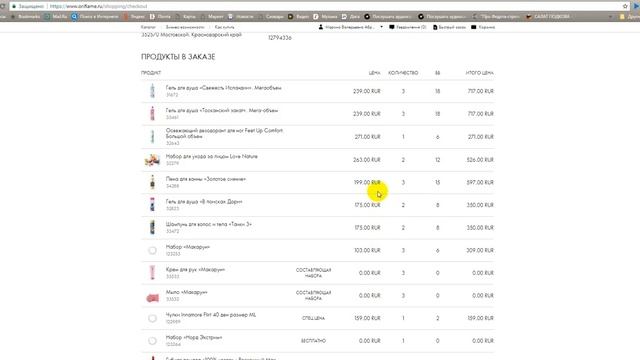Open product image of Свежесть Испании shower gel
640x360 pixels.
[x=152, y=91]
